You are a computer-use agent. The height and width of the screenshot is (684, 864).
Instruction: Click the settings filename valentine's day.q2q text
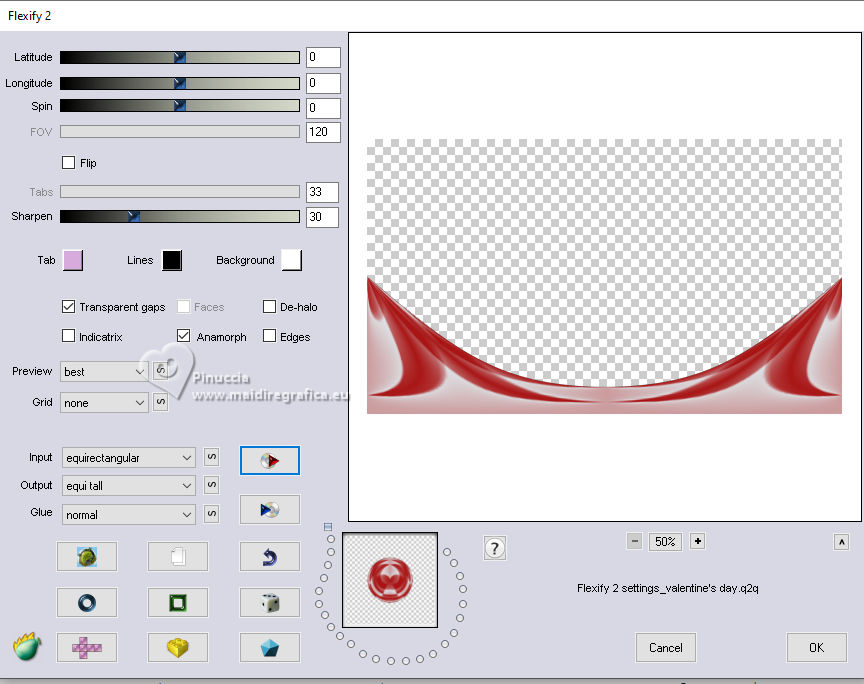point(668,588)
